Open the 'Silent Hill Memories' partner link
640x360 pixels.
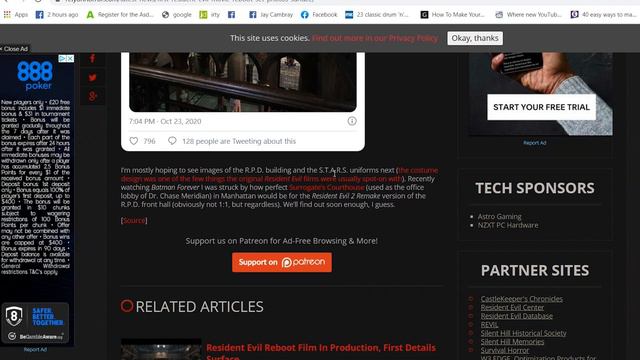[x=512, y=342]
